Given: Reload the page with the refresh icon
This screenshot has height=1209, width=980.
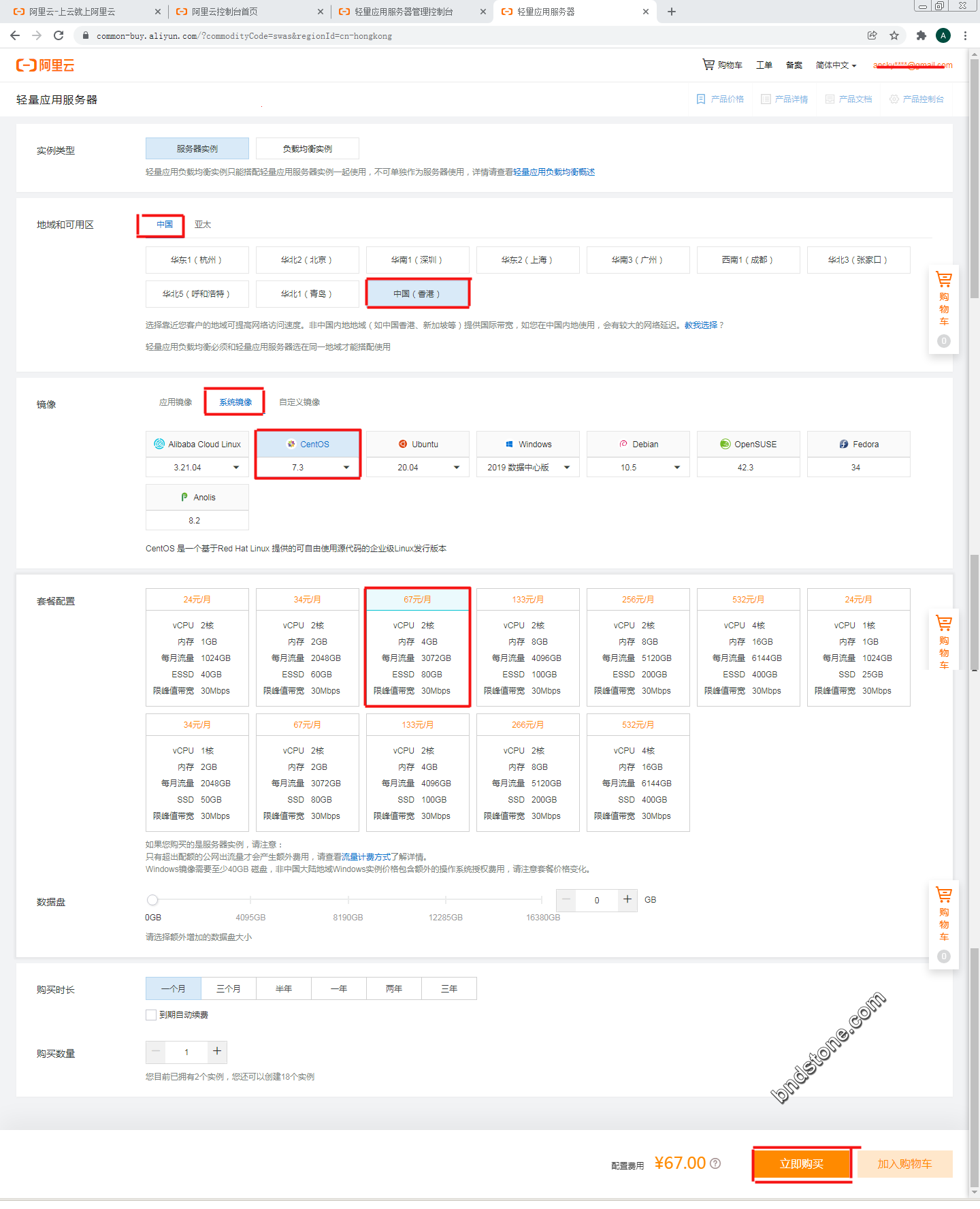Looking at the screenshot, I should point(59,35).
